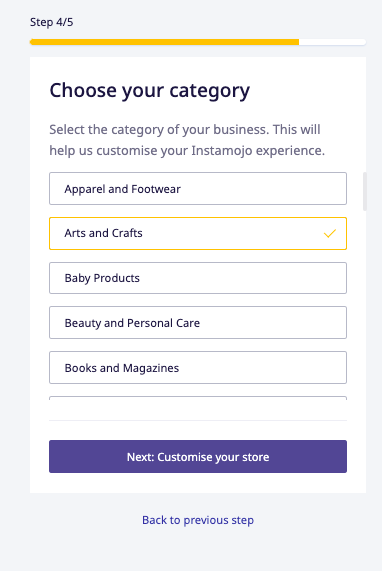Click the divider line above the Next button
This screenshot has width=382, height=571.
click(x=198, y=421)
